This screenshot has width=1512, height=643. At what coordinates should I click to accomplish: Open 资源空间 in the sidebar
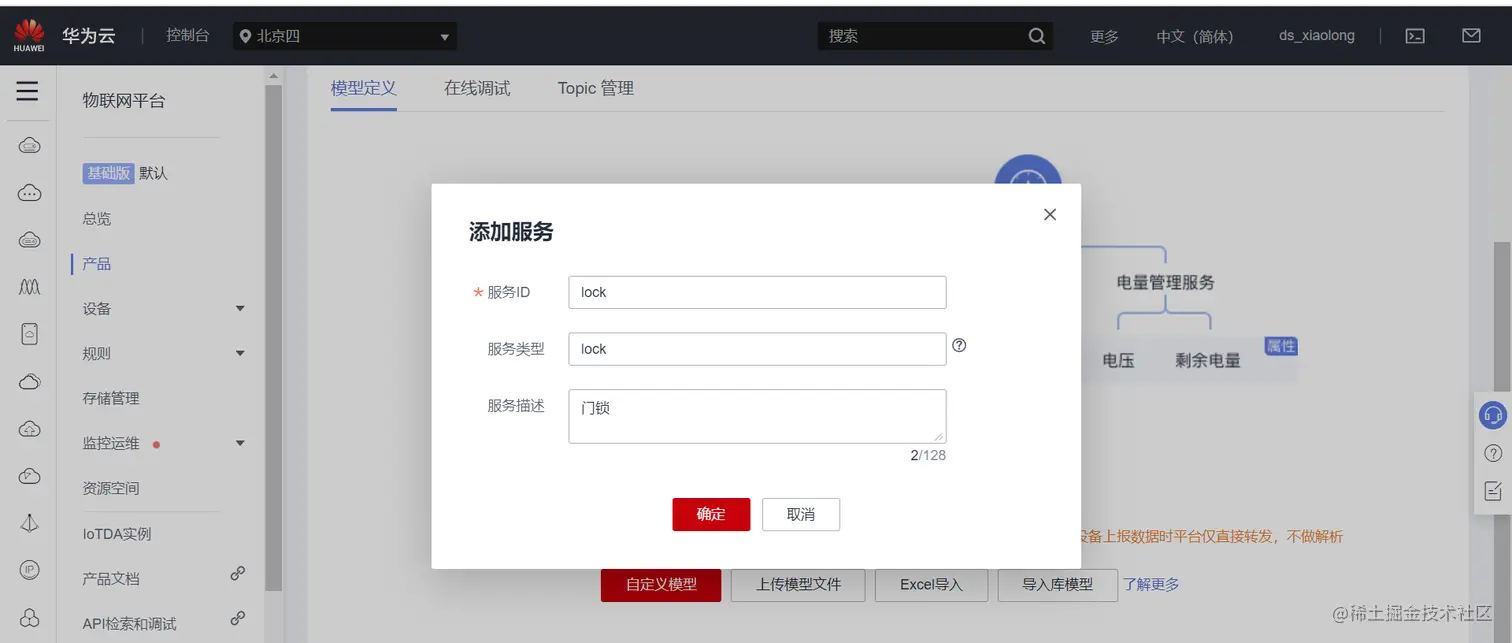(x=111, y=489)
